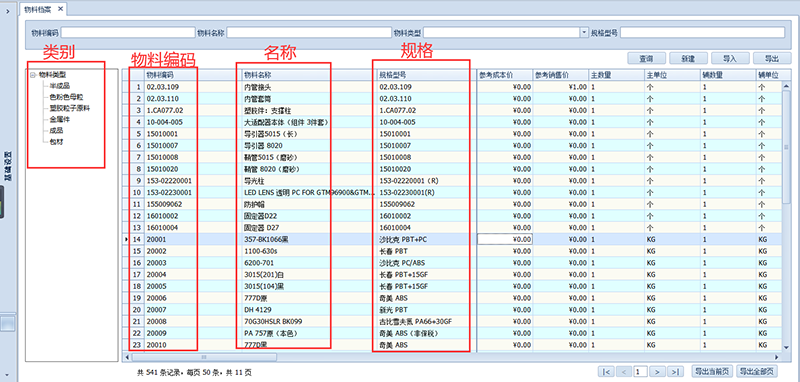Open the 物料类型 dropdown arrow
The height and width of the screenshot is (382, 800).
coord(584,33)
